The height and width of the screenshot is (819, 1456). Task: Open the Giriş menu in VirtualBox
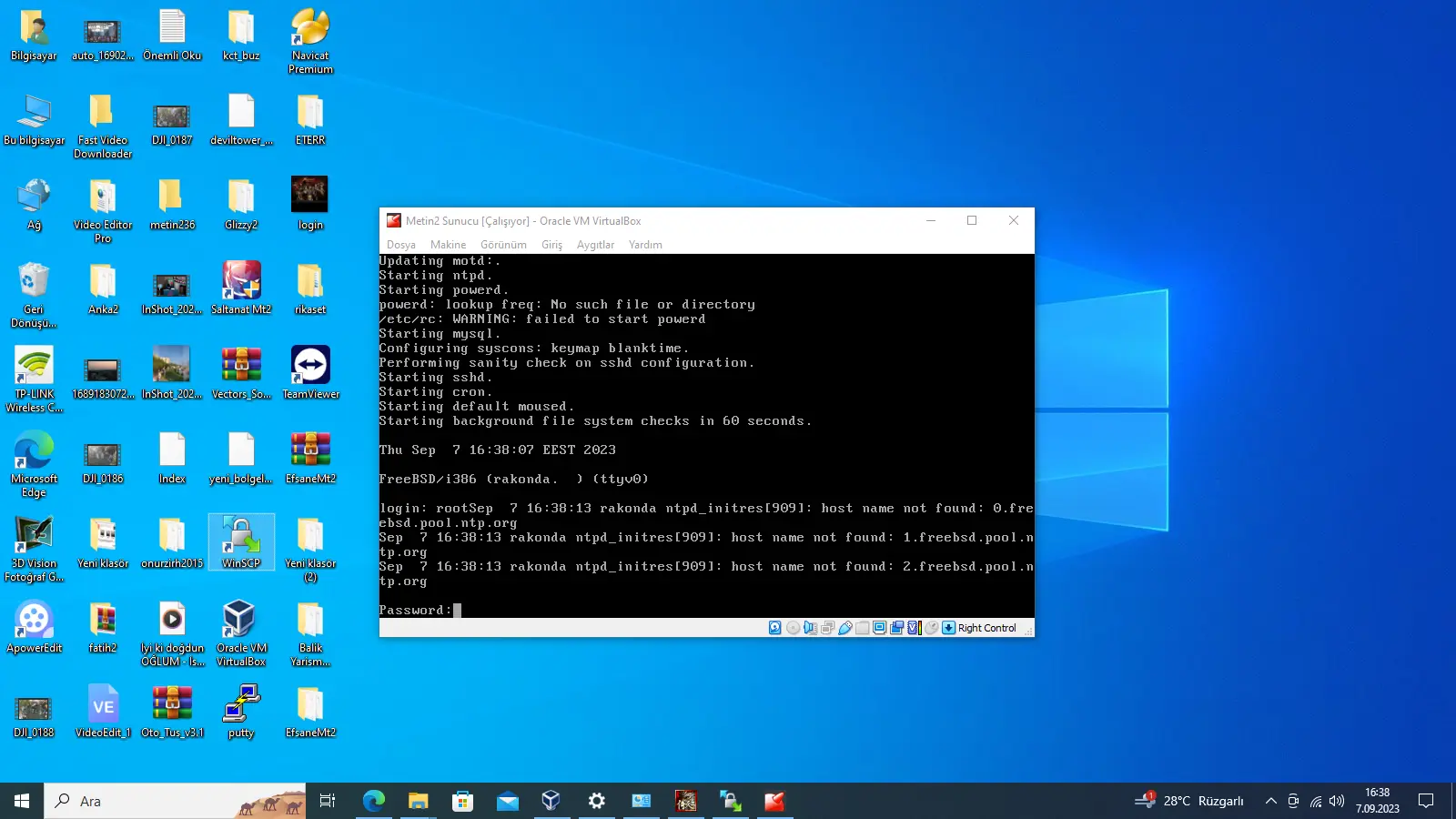tap(551, 245)
